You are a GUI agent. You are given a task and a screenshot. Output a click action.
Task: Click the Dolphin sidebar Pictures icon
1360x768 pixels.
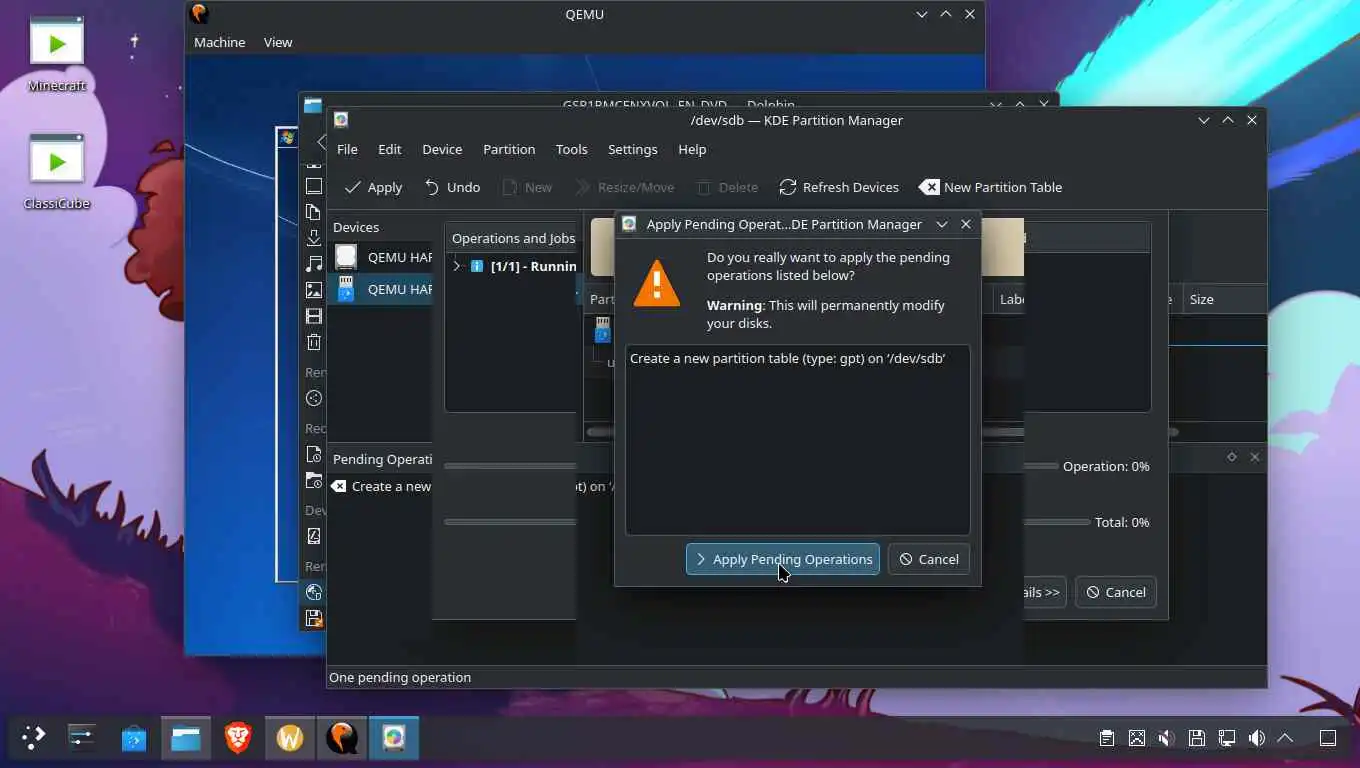(314, 290)
